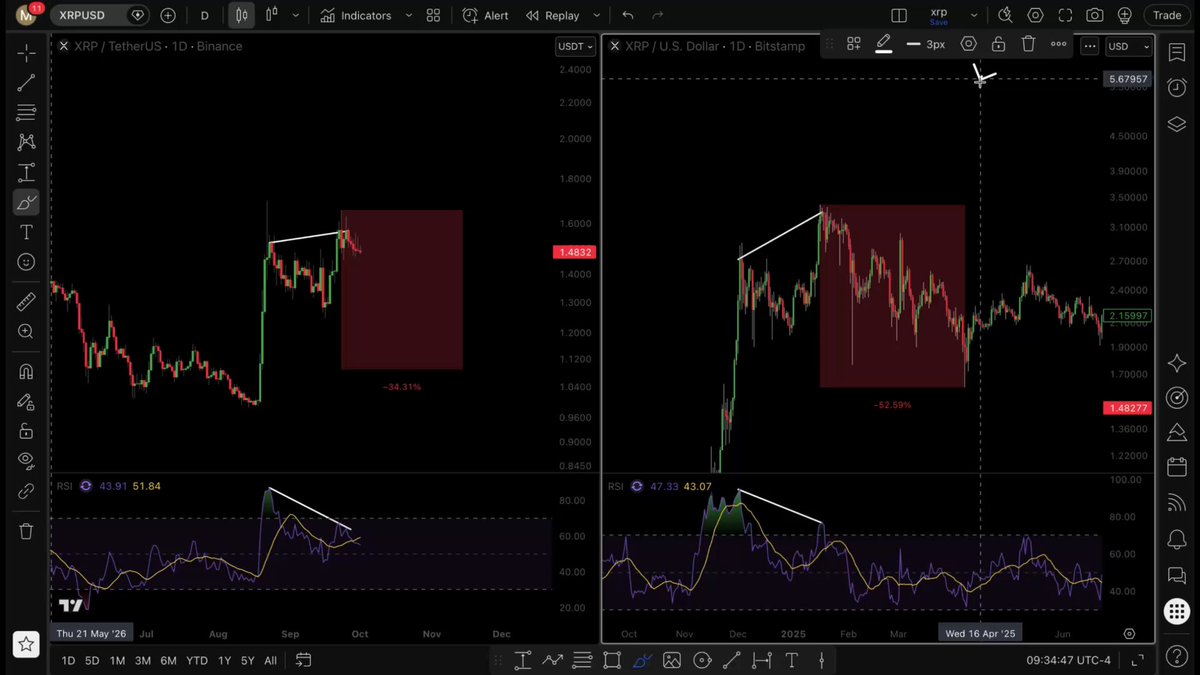
Task: Open the patterns tool in left sidebar
Action: point(26,142)
